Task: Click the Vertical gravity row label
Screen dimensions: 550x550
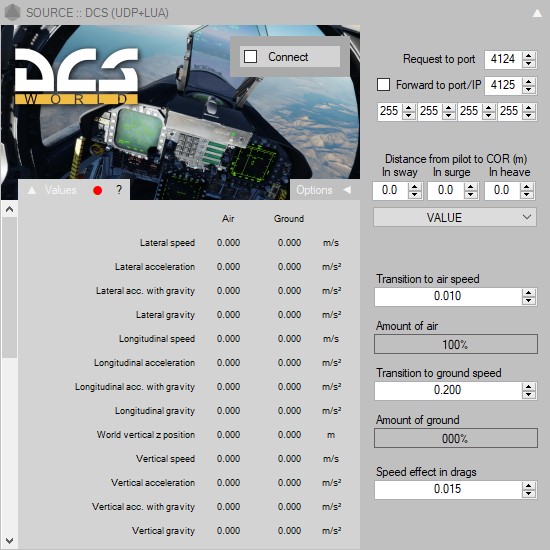Action: click(163, 531)
